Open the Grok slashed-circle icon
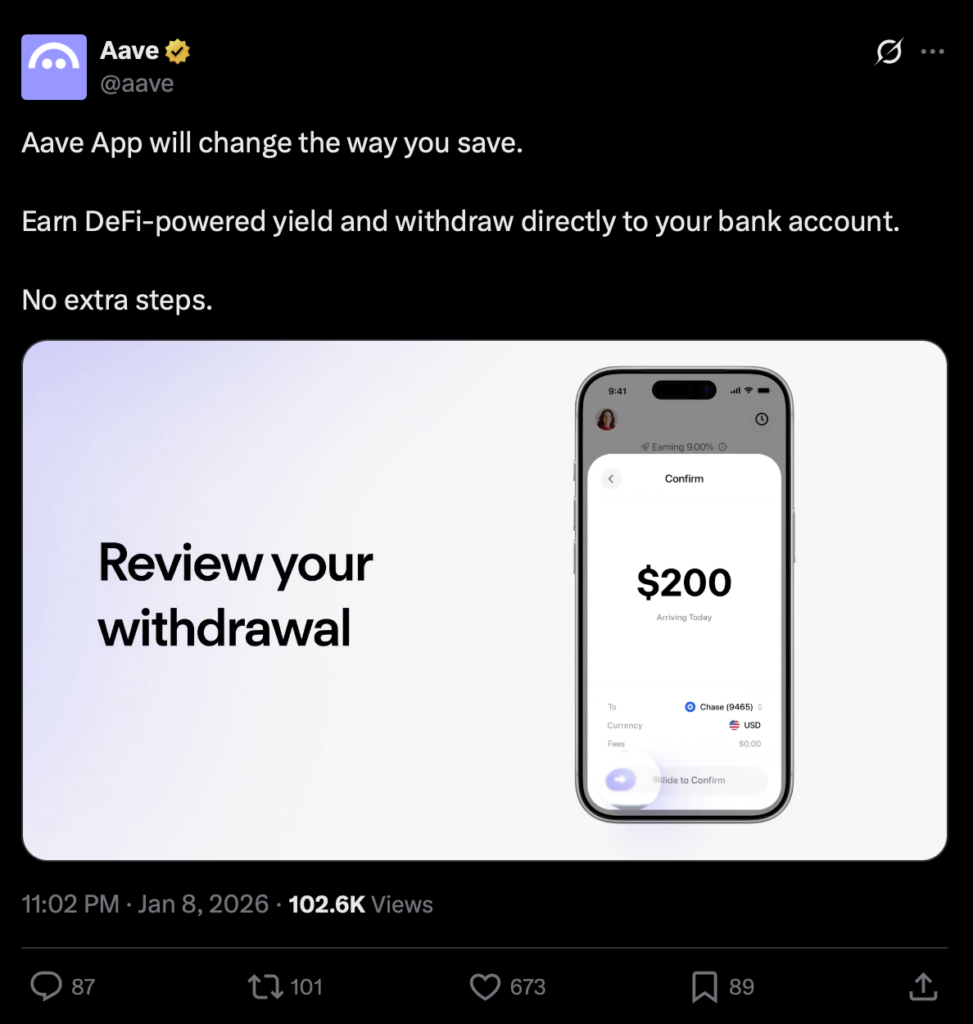 point(889,52)
